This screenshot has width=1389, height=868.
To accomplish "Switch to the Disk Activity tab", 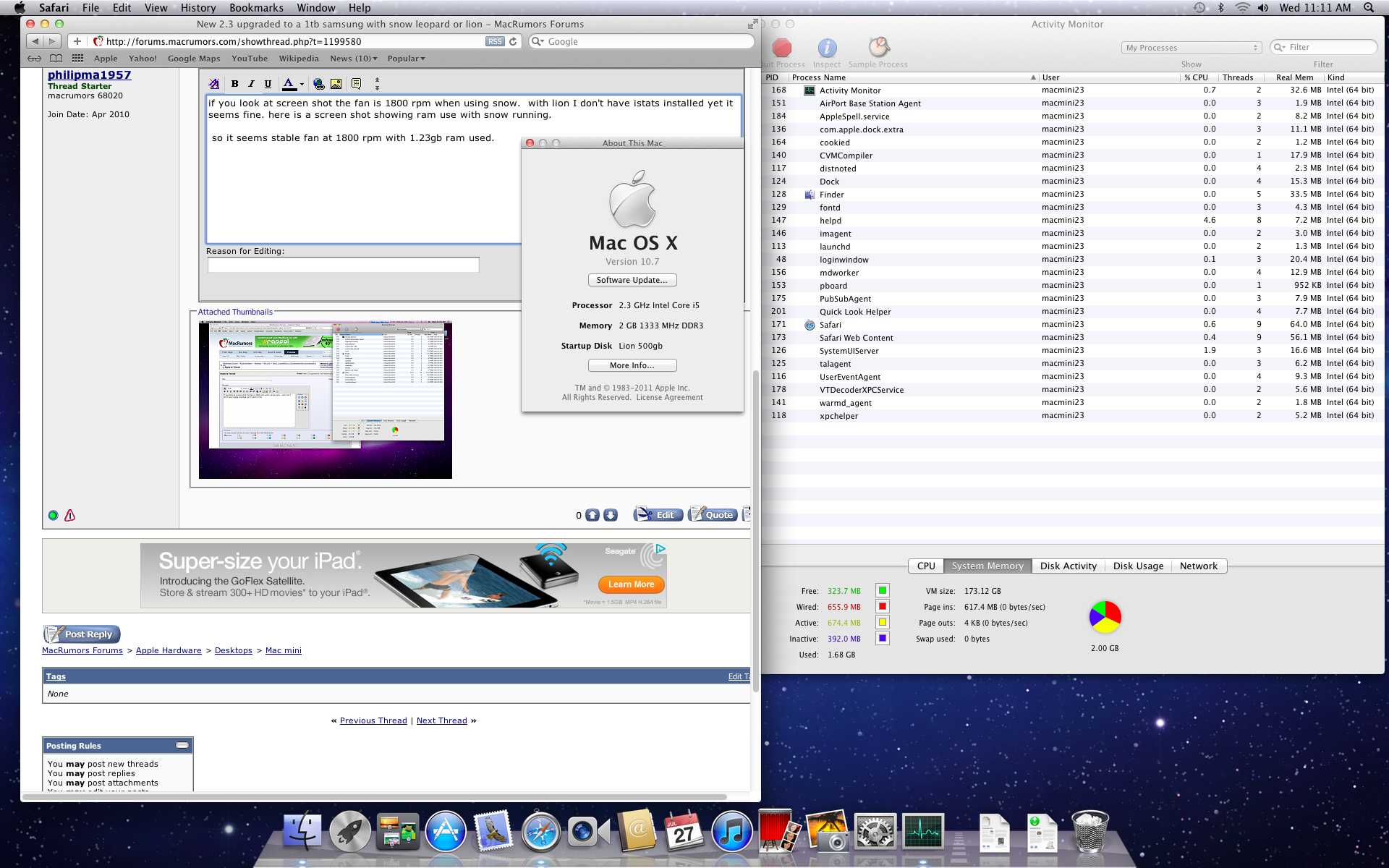I will coord(1068,566).
